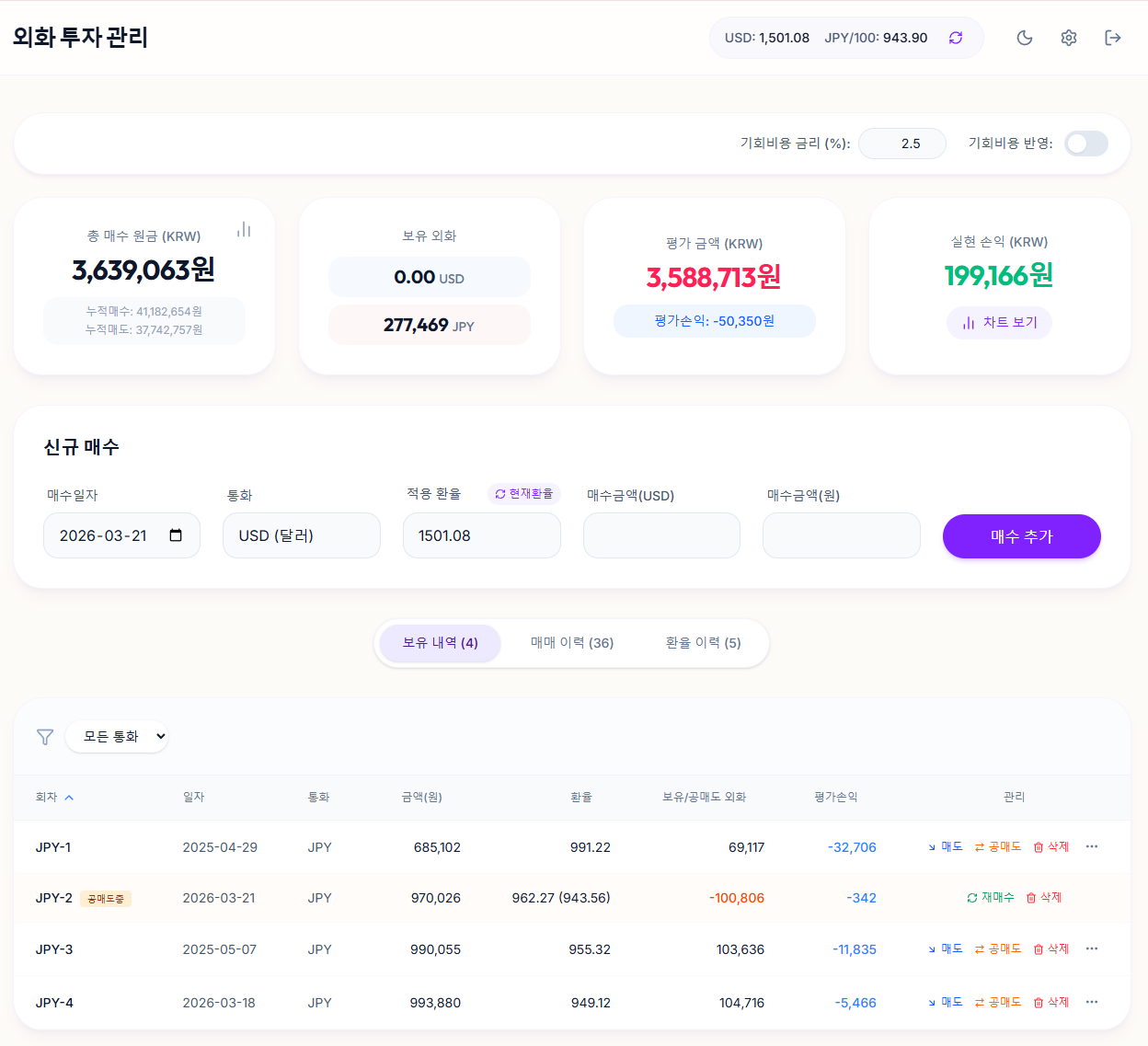Viewport: 1148px width, 1046px height.
Task: Sort by the 환율 column header
Action: (x=581, y=797)
